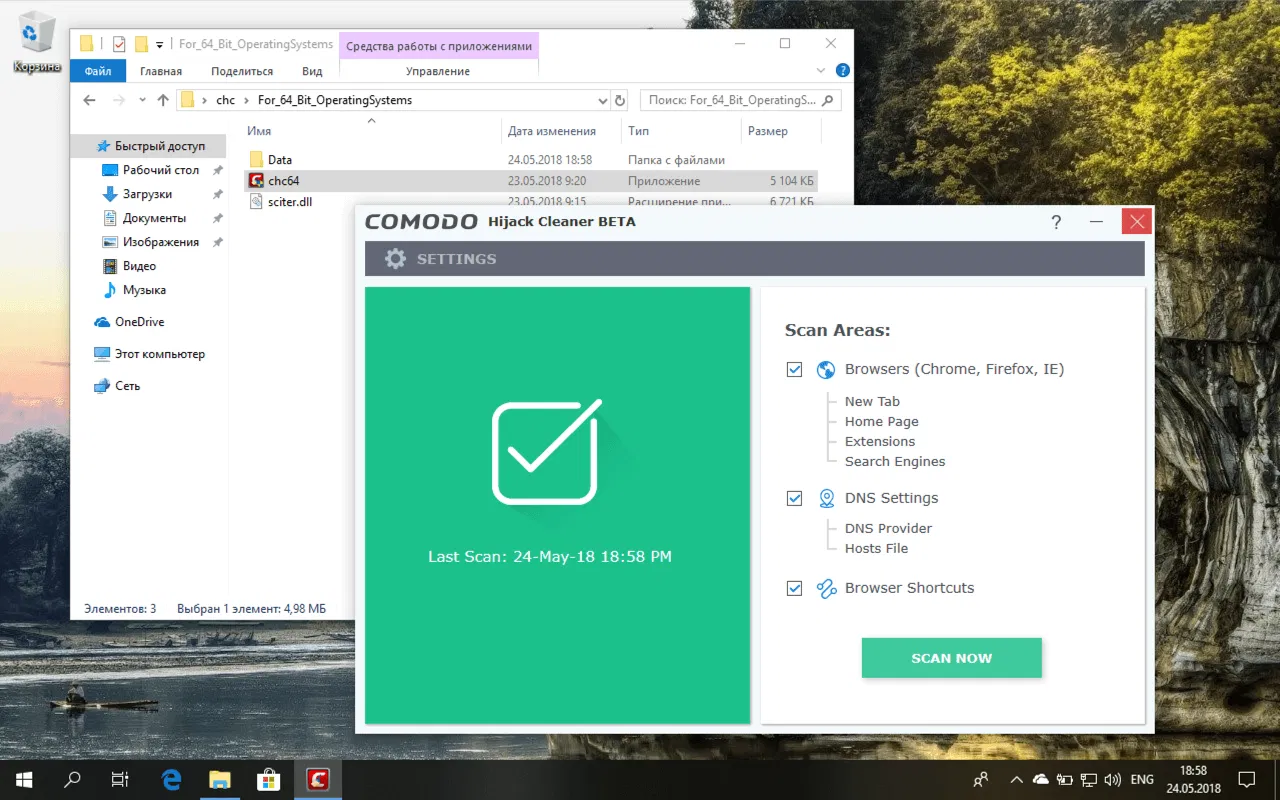Show hidden tray icons chevron
The height and width of the screenshot is (800, 1280).
[x=1017, y=779]
